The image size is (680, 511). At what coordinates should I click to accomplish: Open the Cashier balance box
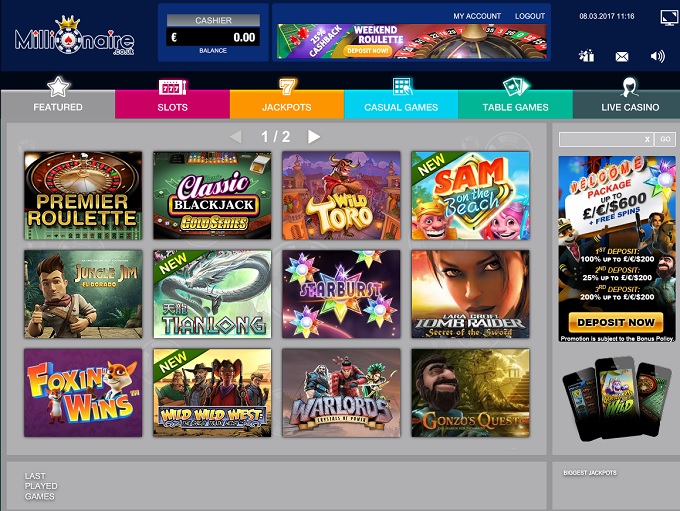click(x=213, y=33)
